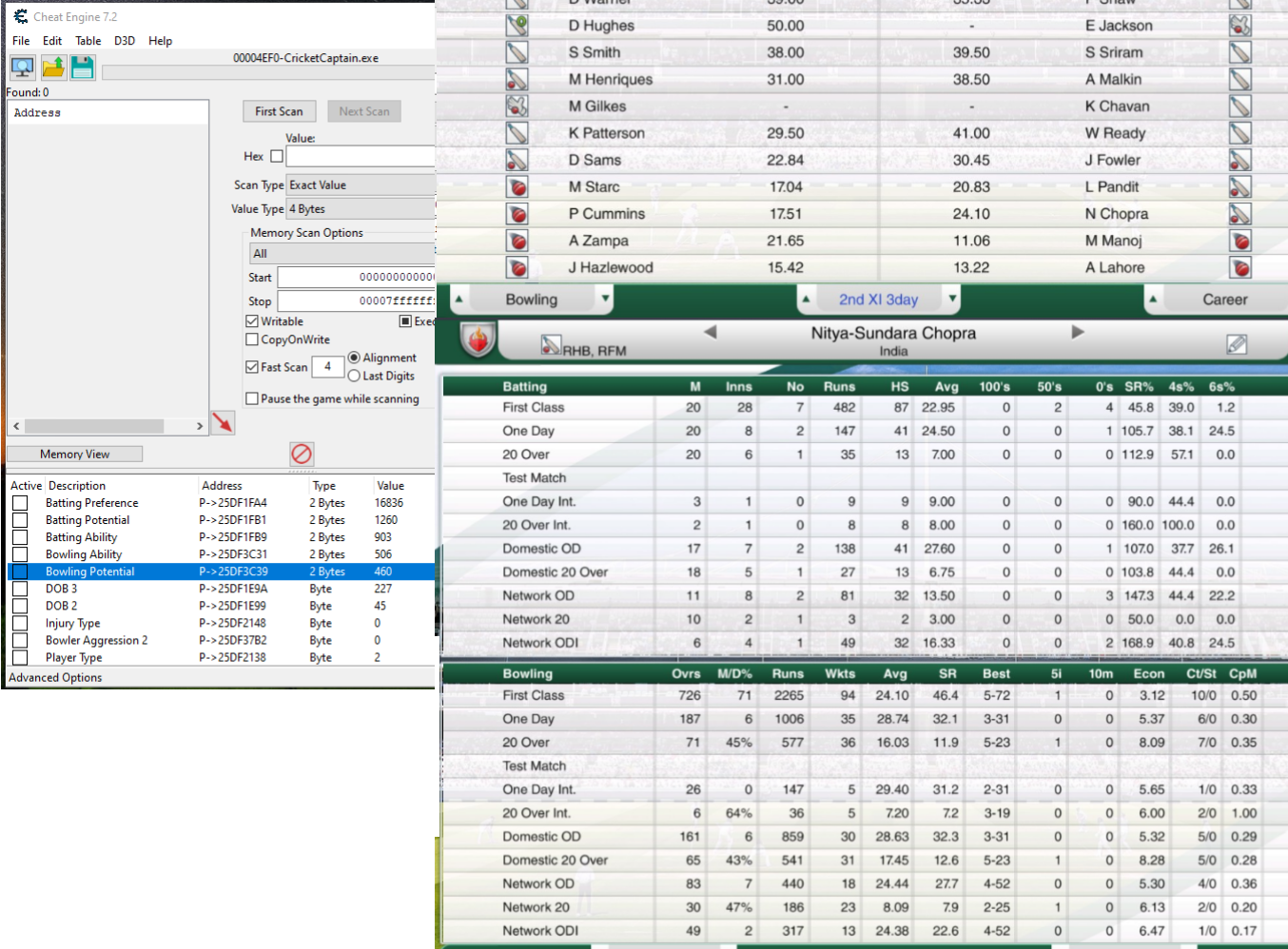Open the D3D menu
1288x949 pixels.
(125, 41)
